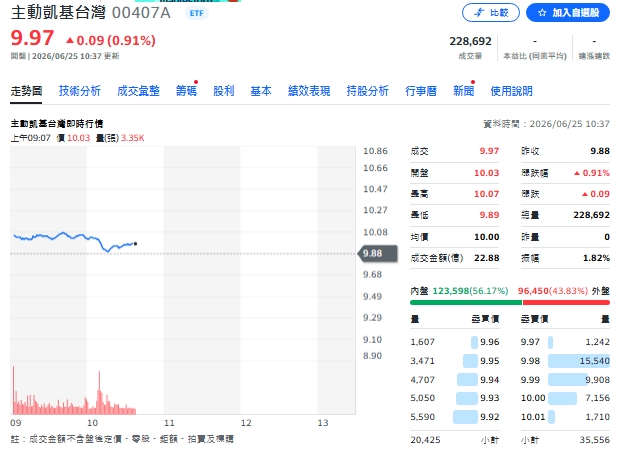Open the 基本 tab
This screenshot has width=625, height=466.
tap(261, 91)
